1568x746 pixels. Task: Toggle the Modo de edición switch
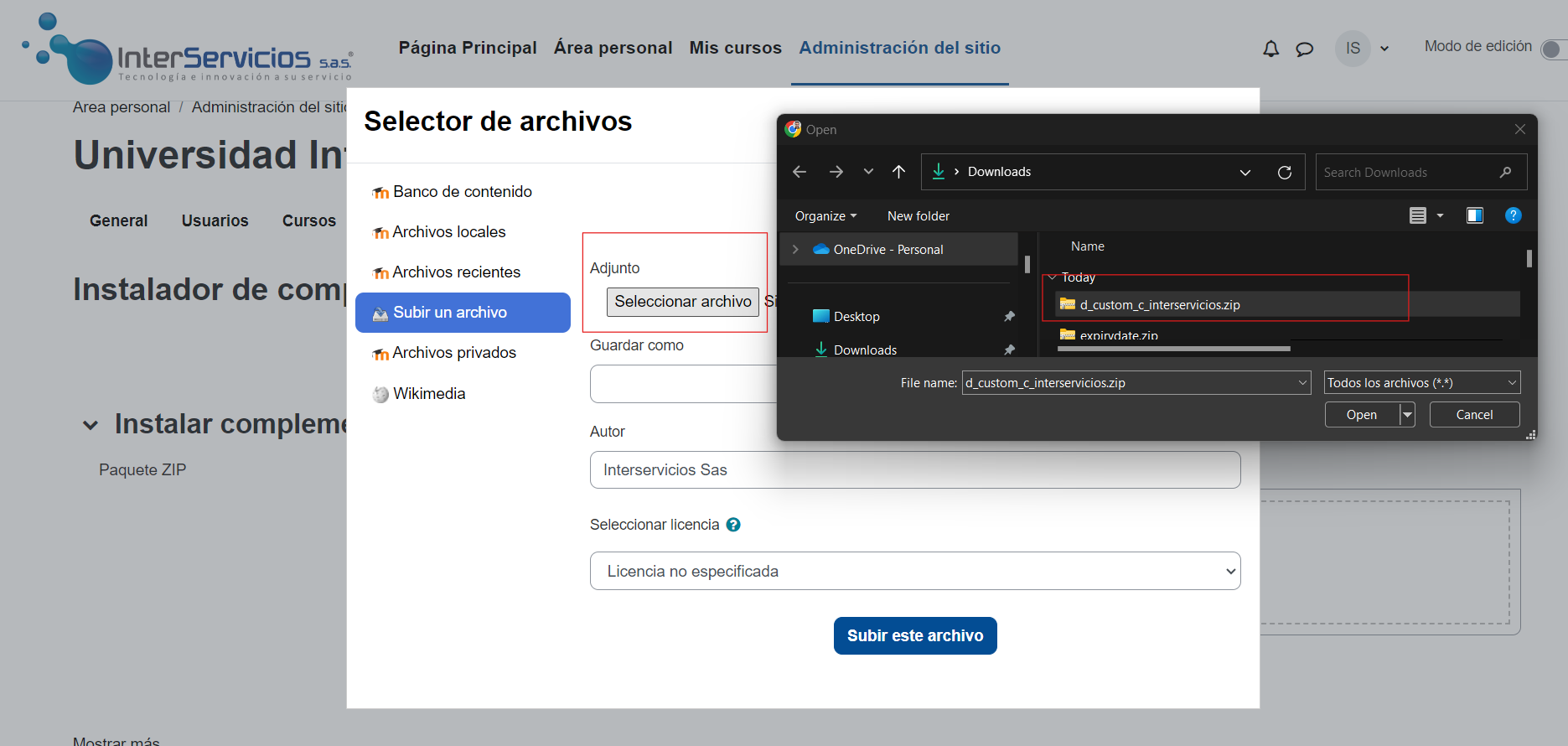click(x=1553, y=49)
